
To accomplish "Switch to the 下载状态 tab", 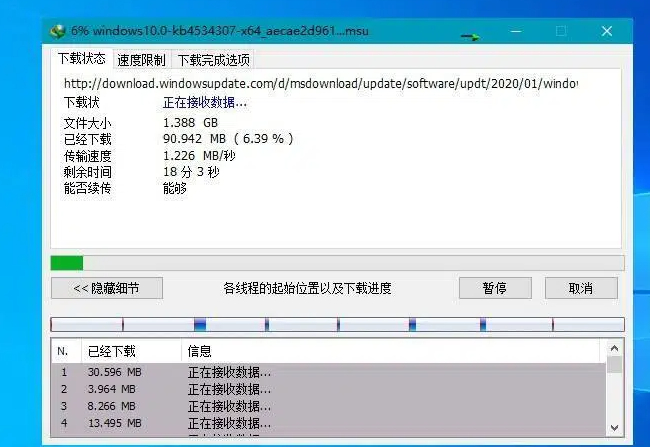I will click(82, 59).
